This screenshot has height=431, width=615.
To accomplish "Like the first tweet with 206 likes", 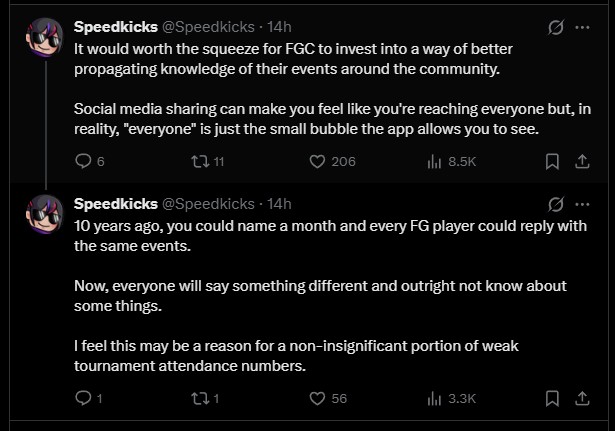I will pos(317,161).
